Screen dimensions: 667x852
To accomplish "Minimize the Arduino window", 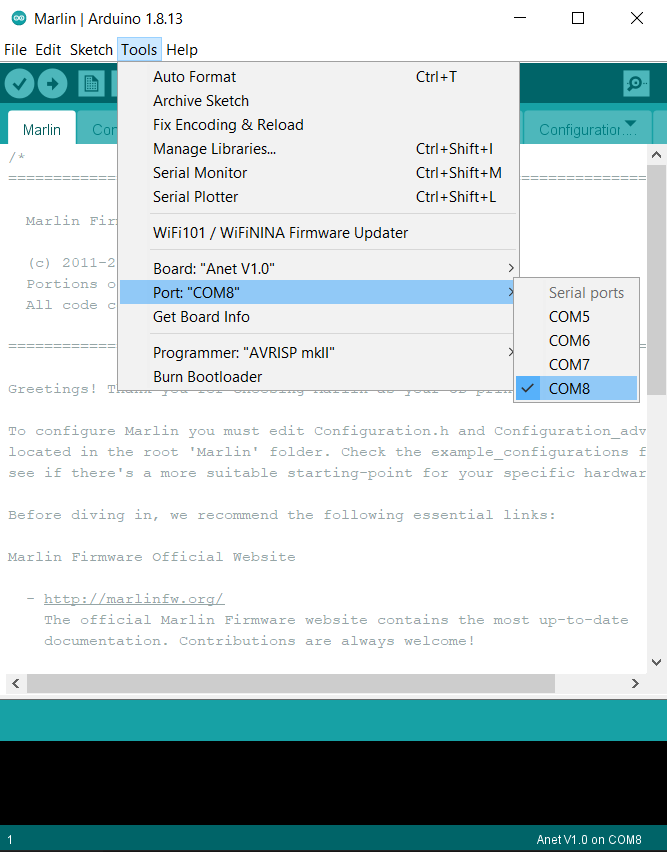I will [x=520, y=18].
